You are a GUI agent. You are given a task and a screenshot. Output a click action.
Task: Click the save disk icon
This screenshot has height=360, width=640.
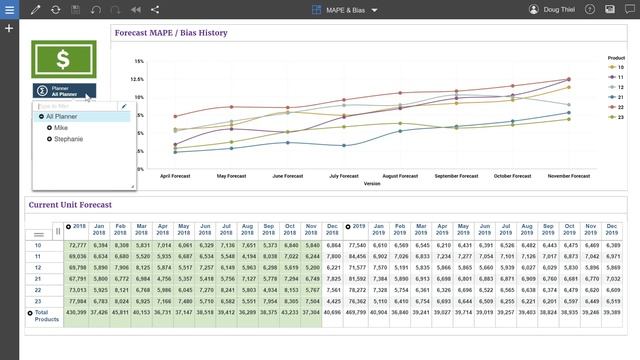(76, 10)
